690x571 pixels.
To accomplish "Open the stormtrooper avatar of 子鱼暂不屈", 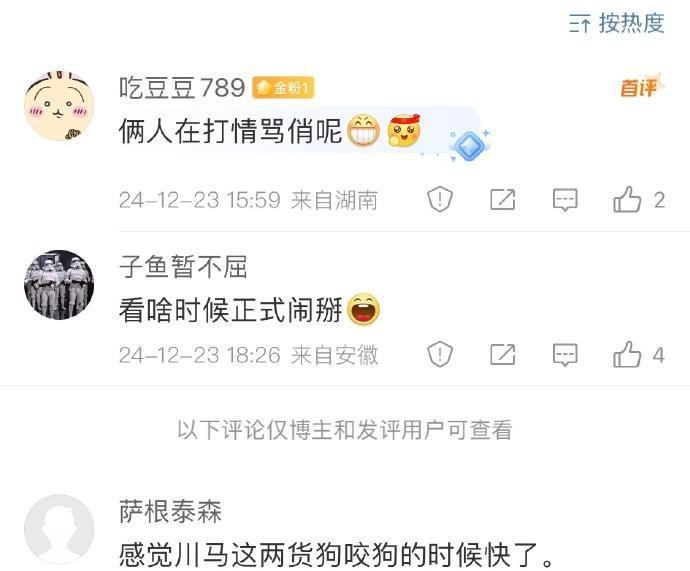I will 59,285.
